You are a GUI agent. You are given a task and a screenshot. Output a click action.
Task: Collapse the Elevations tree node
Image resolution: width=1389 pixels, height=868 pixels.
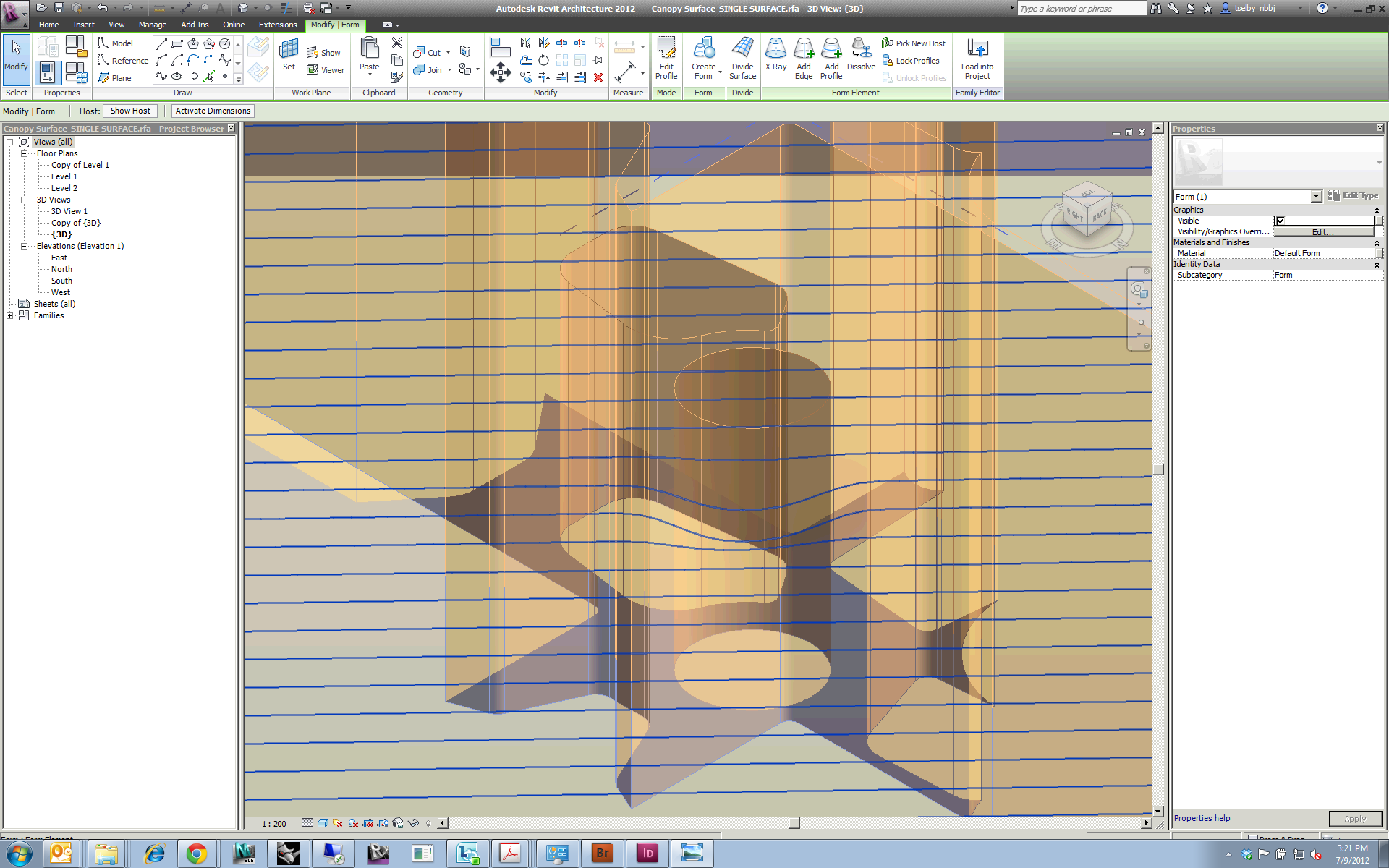[x=24, y=246]
